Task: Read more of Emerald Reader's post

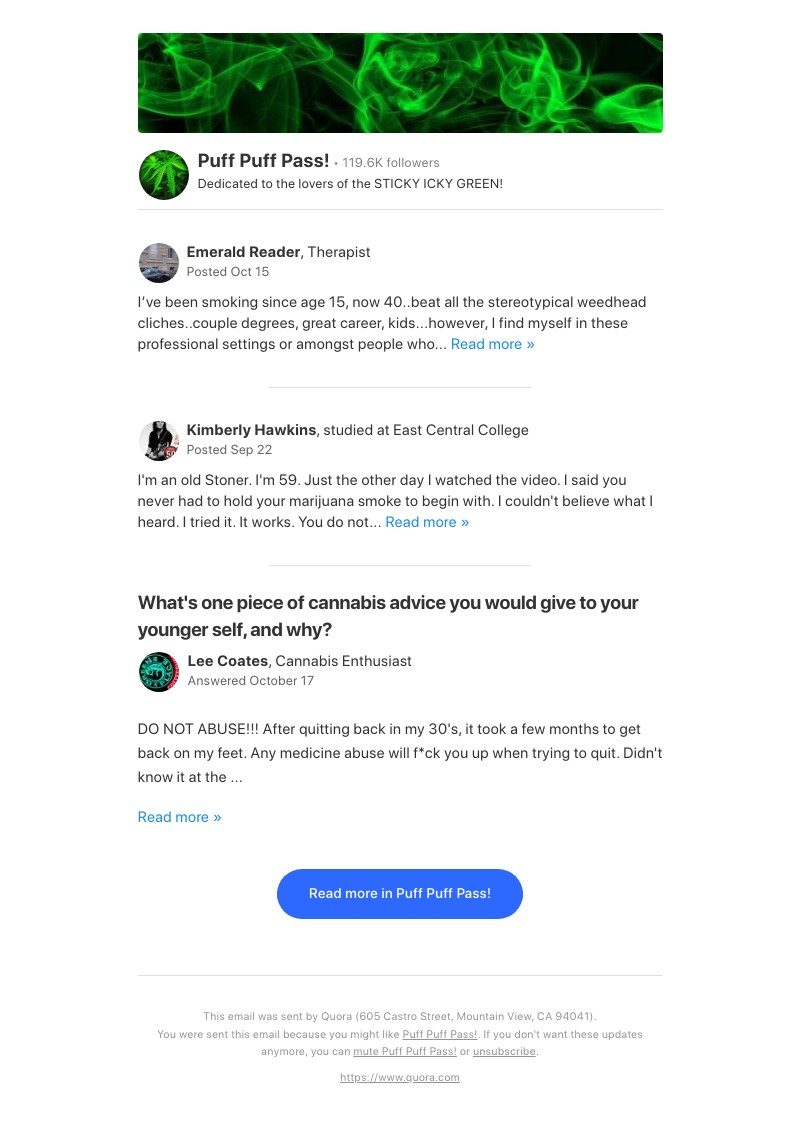Action: click(x=492, y=343)
